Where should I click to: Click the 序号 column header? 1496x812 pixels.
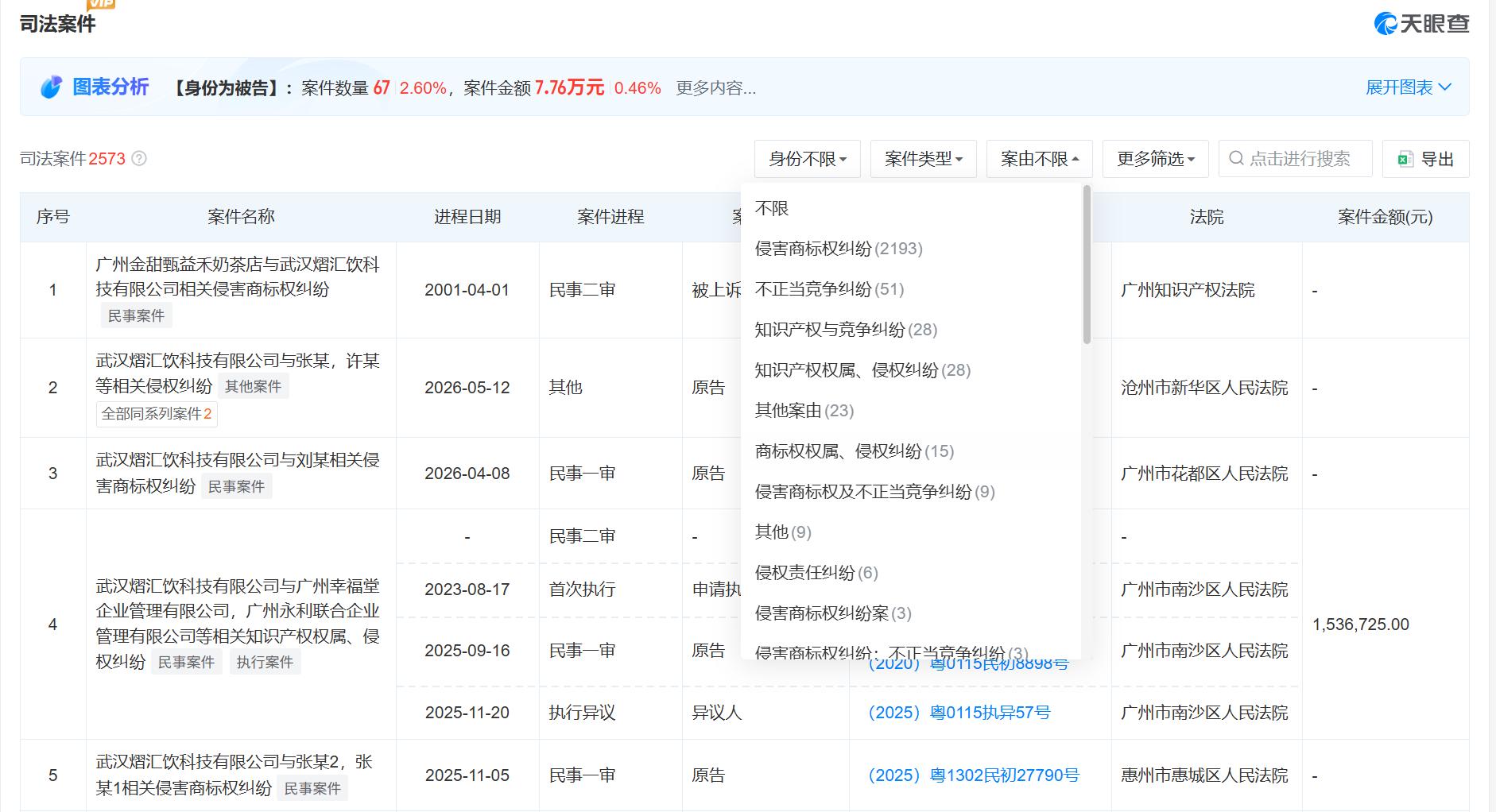click(x=53, y=217)
